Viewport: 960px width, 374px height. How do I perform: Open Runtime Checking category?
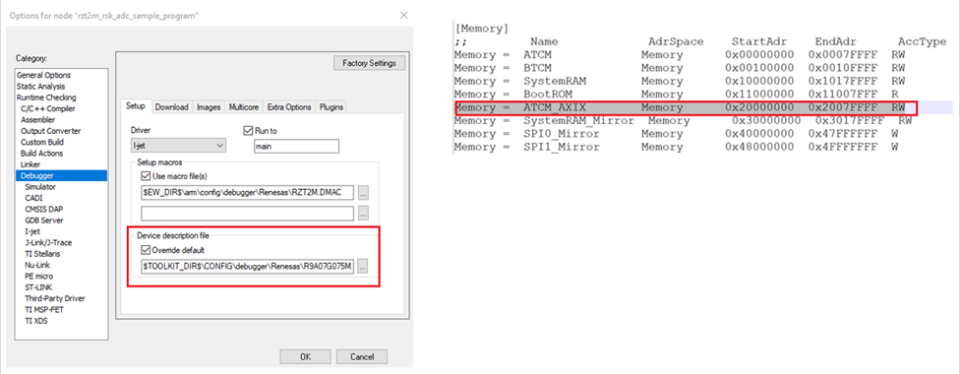(x=47, y=97)
